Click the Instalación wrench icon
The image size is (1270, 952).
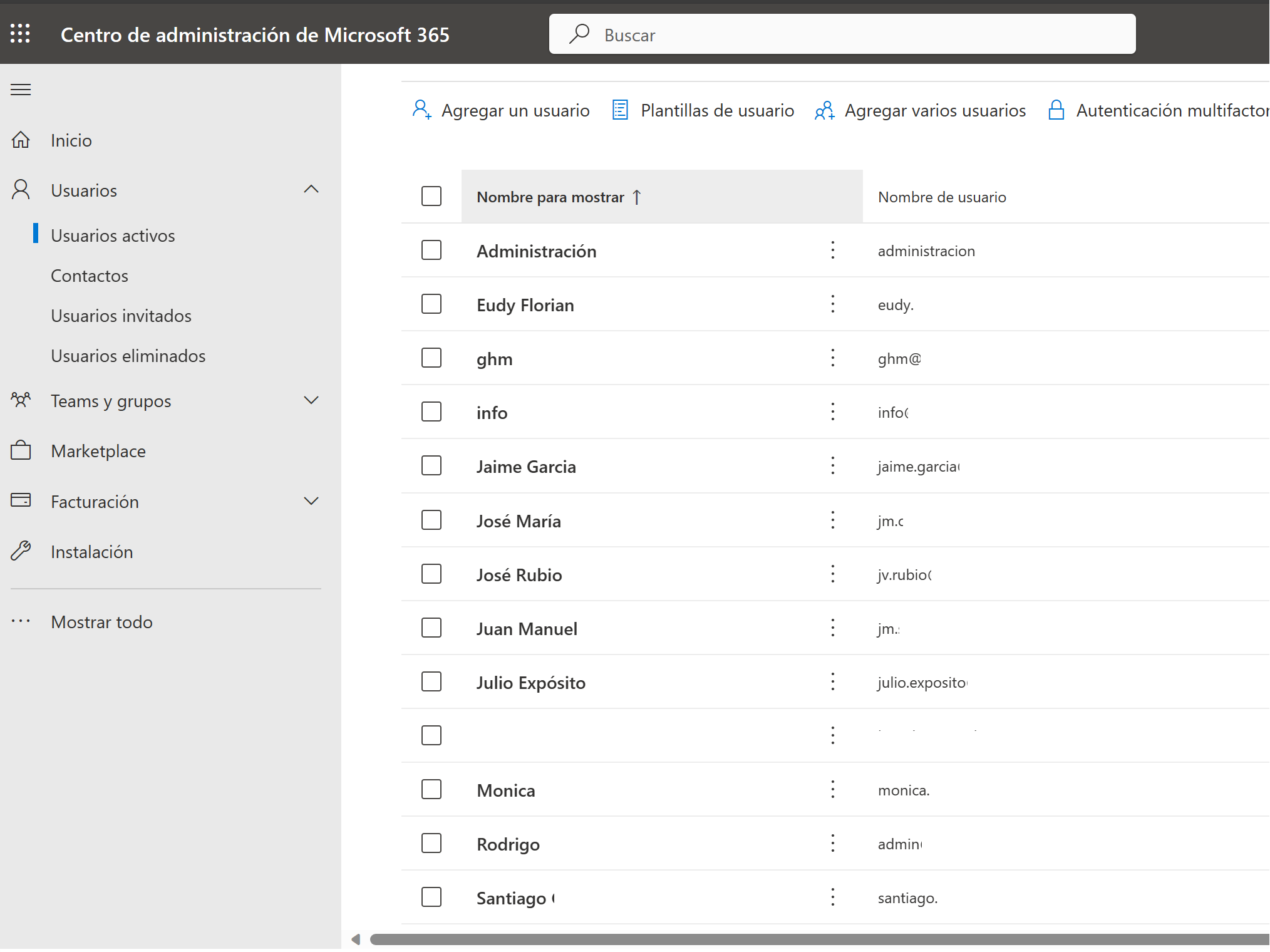point(21,551)
